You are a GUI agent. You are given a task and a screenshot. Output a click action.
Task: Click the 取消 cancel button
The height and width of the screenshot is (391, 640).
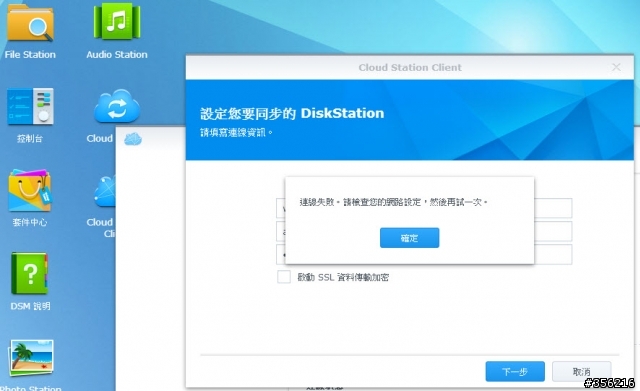(x=581, y=371)
